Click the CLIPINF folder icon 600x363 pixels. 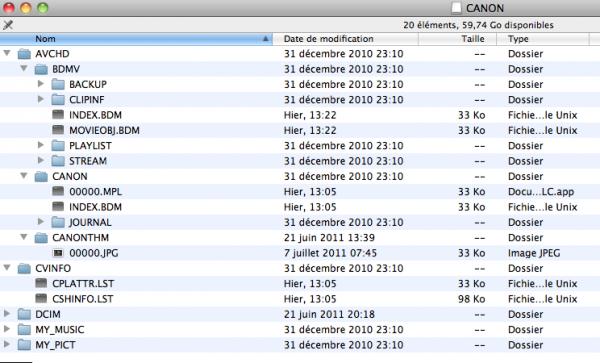(58, 99)
